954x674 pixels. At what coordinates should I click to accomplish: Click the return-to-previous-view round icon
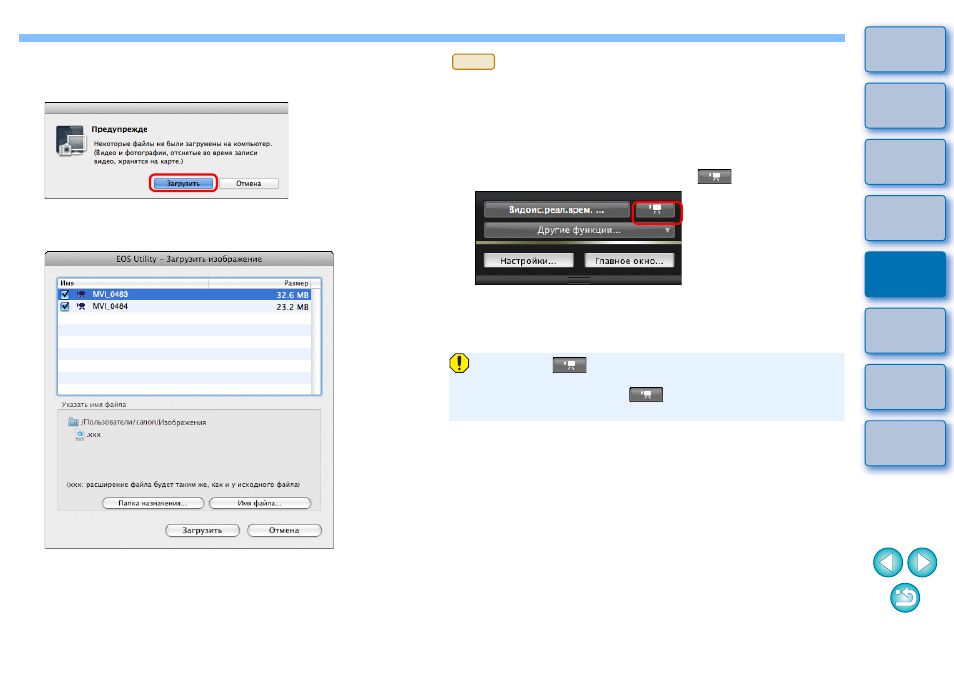tap(905, 597)
